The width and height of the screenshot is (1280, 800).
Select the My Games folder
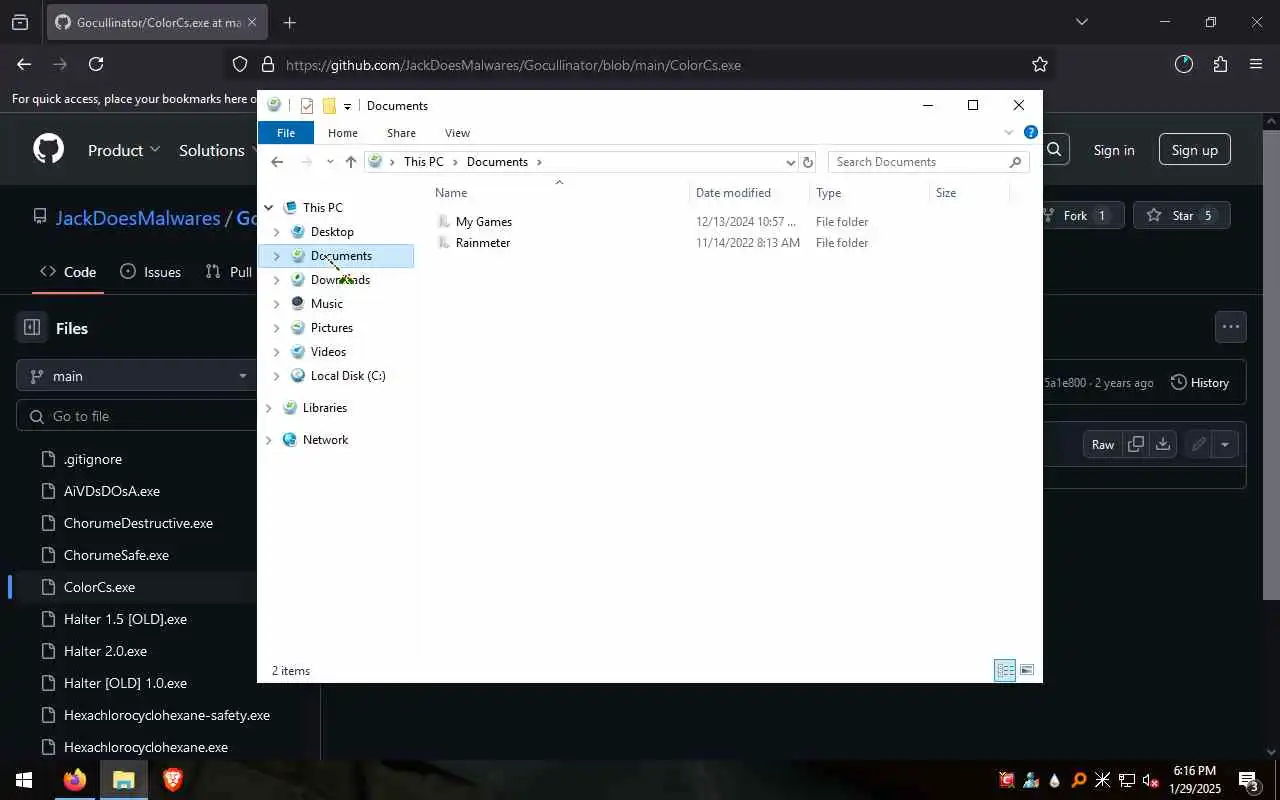(x=483, y=222)
